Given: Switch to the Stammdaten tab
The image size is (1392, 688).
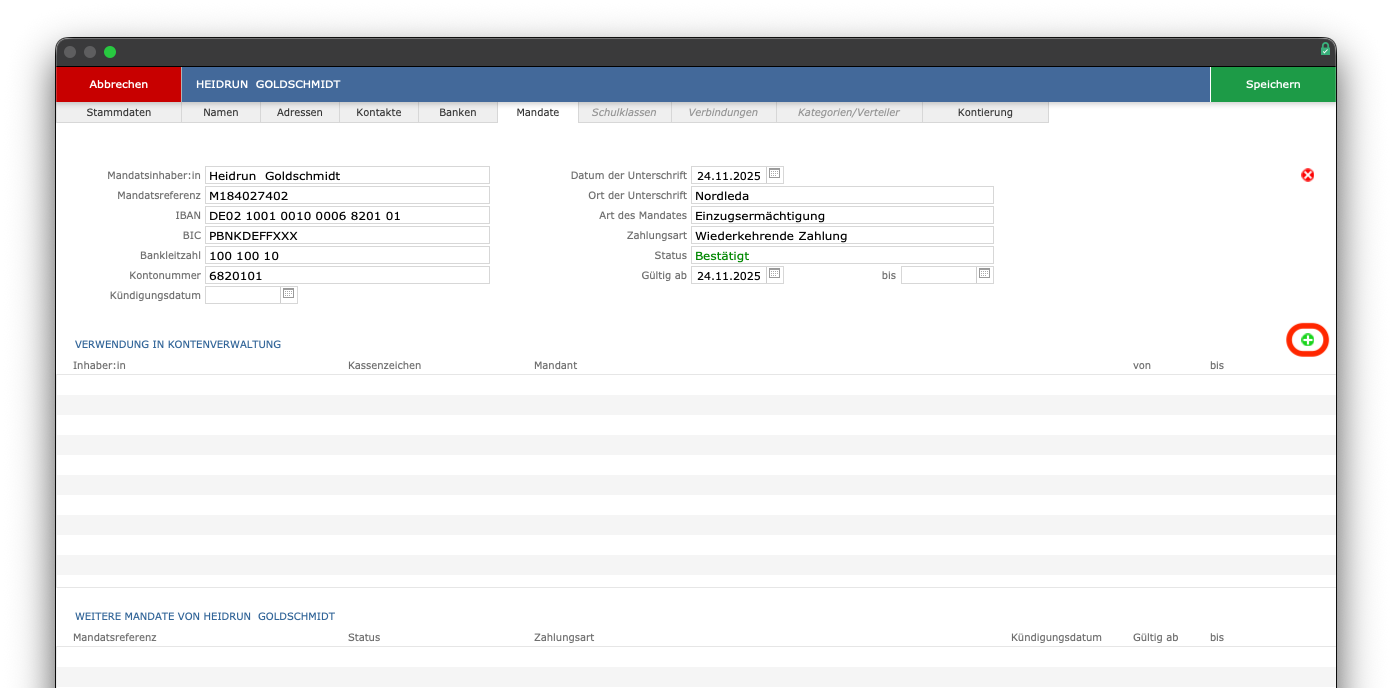Looking at the screenshot, I should coord(119,112).
